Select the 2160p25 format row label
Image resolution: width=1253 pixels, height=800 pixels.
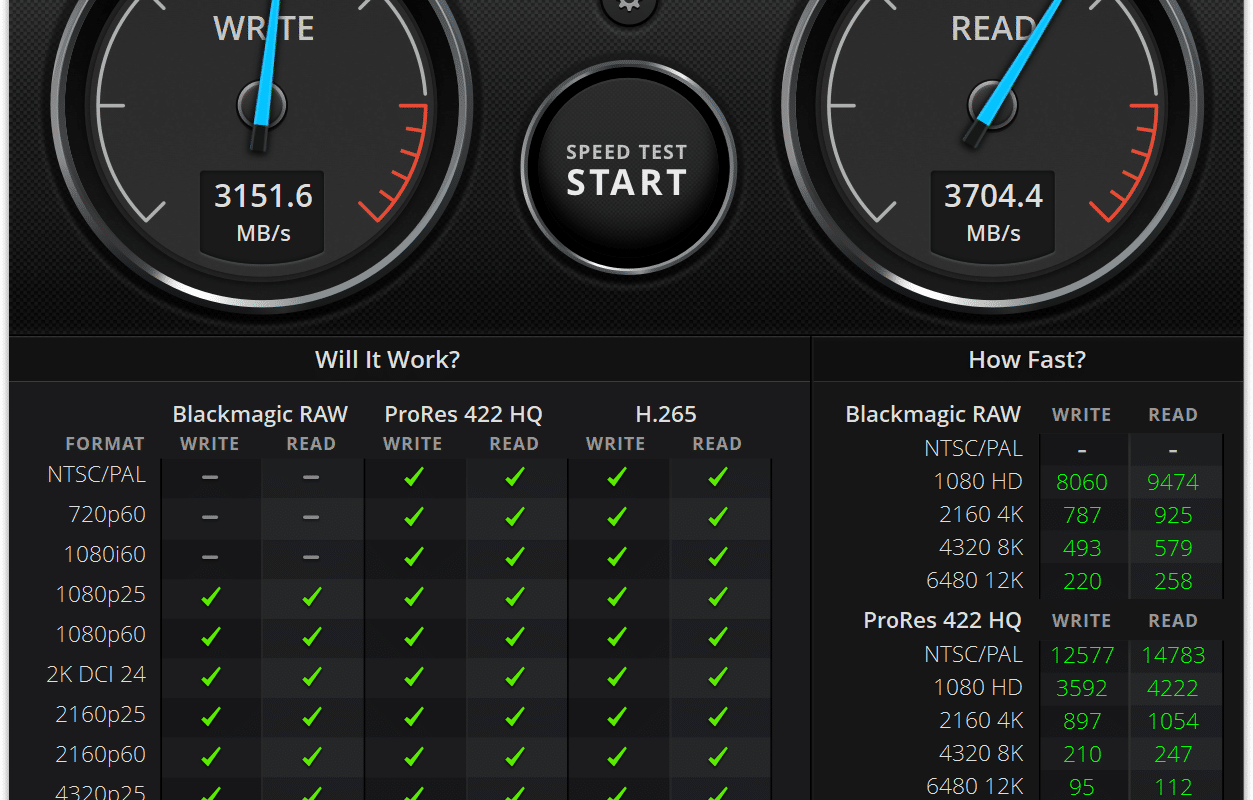101,715
